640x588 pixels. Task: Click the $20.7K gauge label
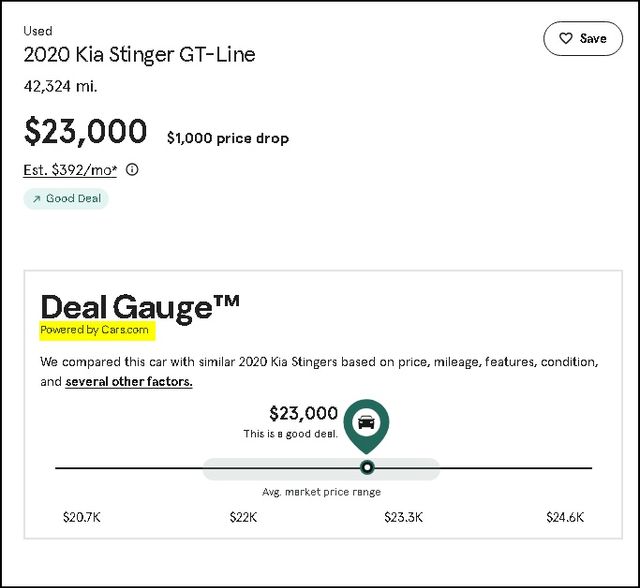click(x=82, y=517)
